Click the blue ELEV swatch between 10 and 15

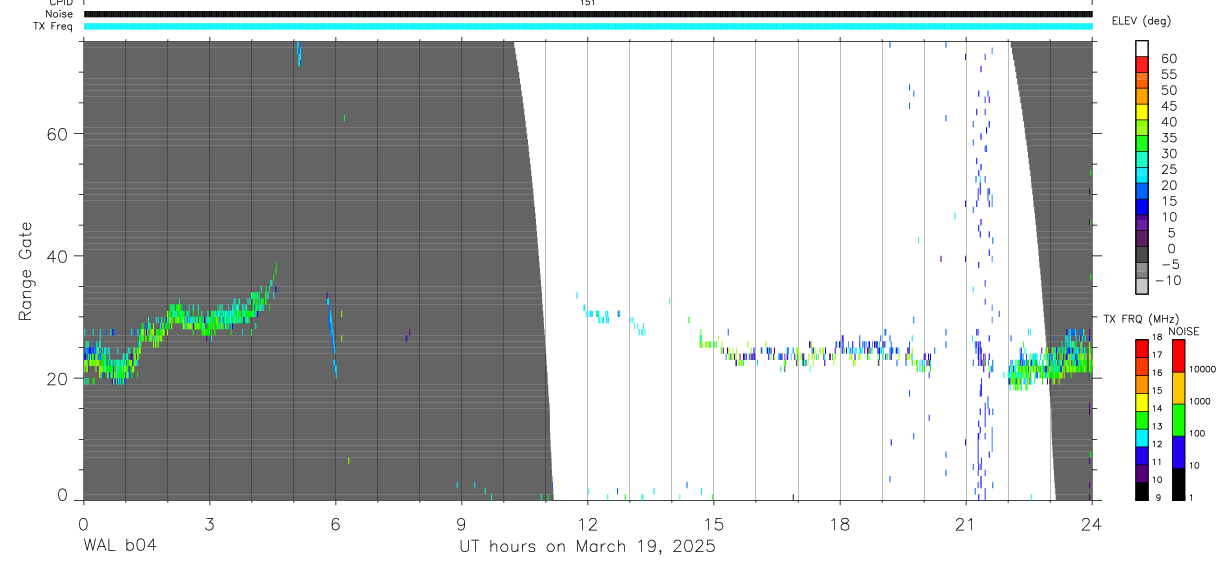(x=1142, y=208)
